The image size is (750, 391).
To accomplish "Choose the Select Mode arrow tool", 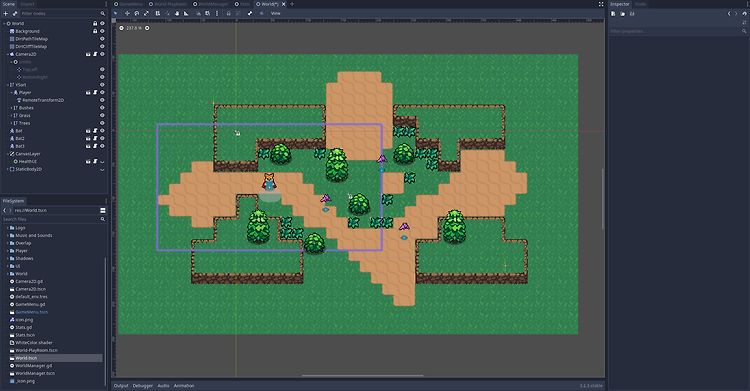I will [115, 13].
